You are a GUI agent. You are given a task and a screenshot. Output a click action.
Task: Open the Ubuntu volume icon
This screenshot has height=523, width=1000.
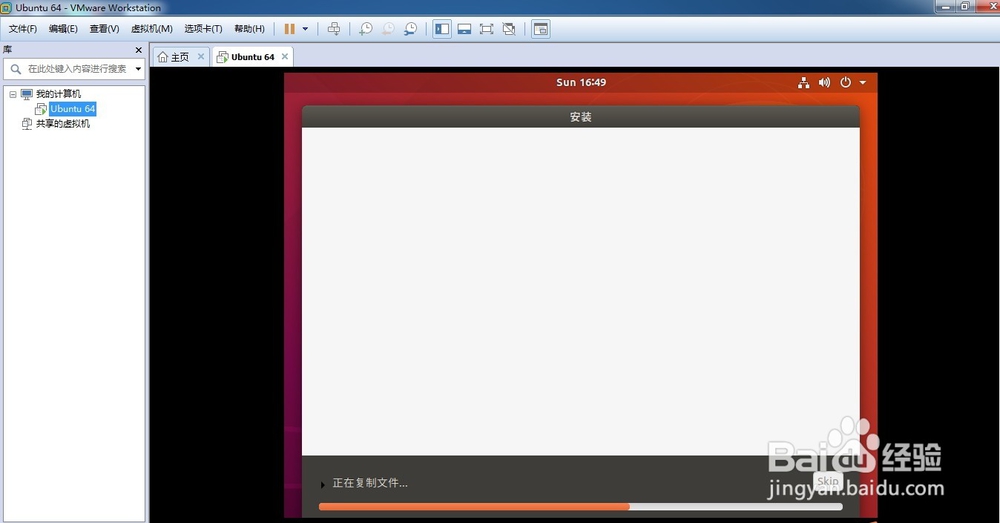coord(825,82)
